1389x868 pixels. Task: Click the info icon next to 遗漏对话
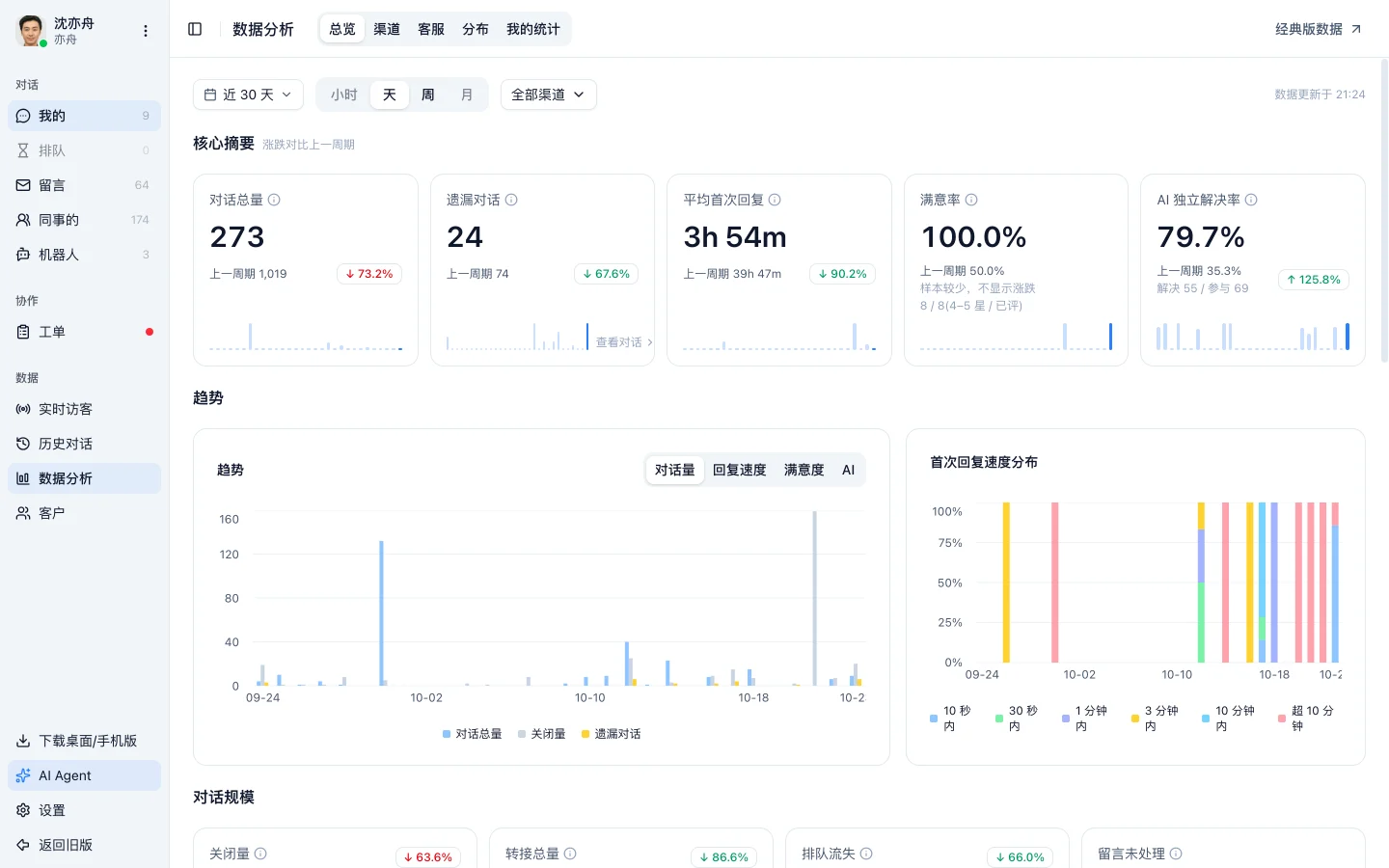pyautogui.click(x=511, y=200)
